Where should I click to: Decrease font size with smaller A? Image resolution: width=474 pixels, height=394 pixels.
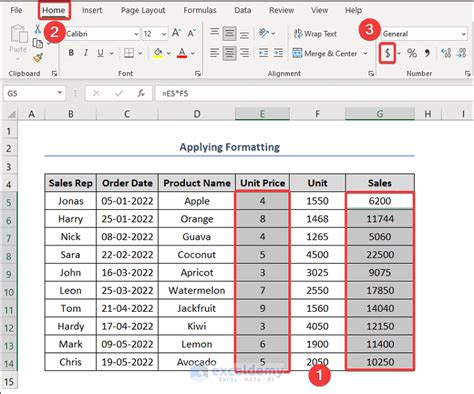pyautogui.click(x=191, y=34)
